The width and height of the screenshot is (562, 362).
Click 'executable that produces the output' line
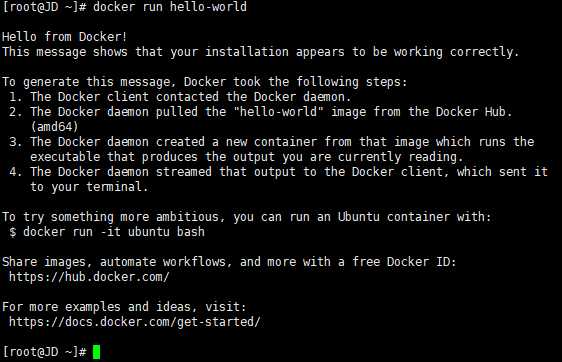pyautogui.click(x=247, y=157)
